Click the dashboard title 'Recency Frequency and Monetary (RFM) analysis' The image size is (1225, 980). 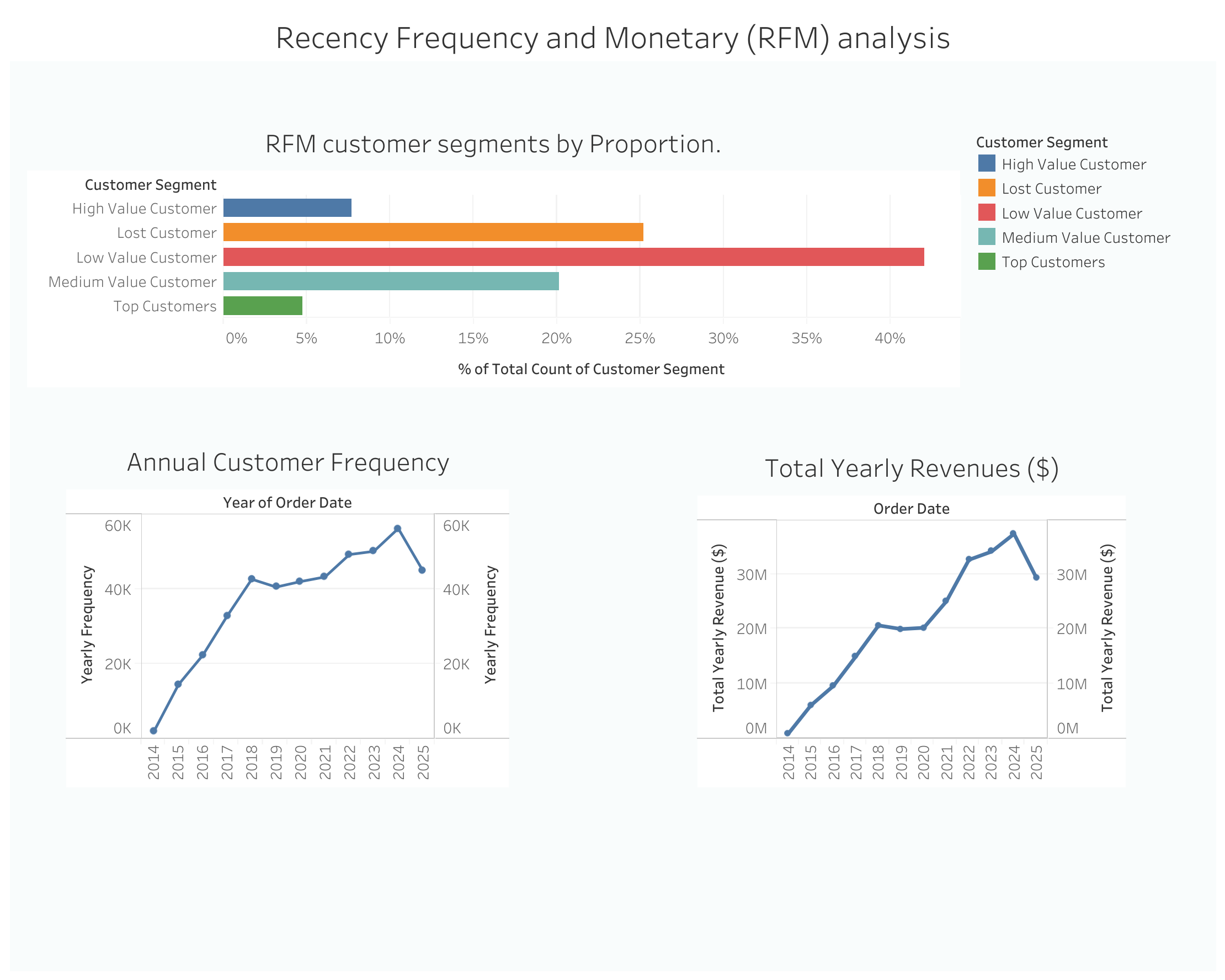point(612,39)
